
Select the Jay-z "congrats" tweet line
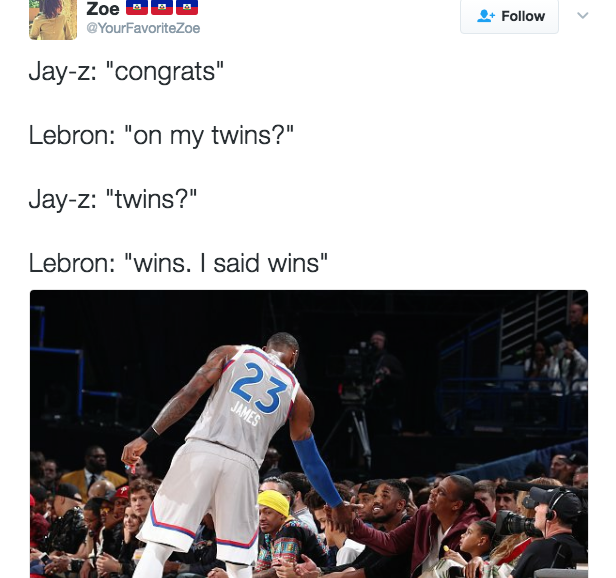click(126, 72)
